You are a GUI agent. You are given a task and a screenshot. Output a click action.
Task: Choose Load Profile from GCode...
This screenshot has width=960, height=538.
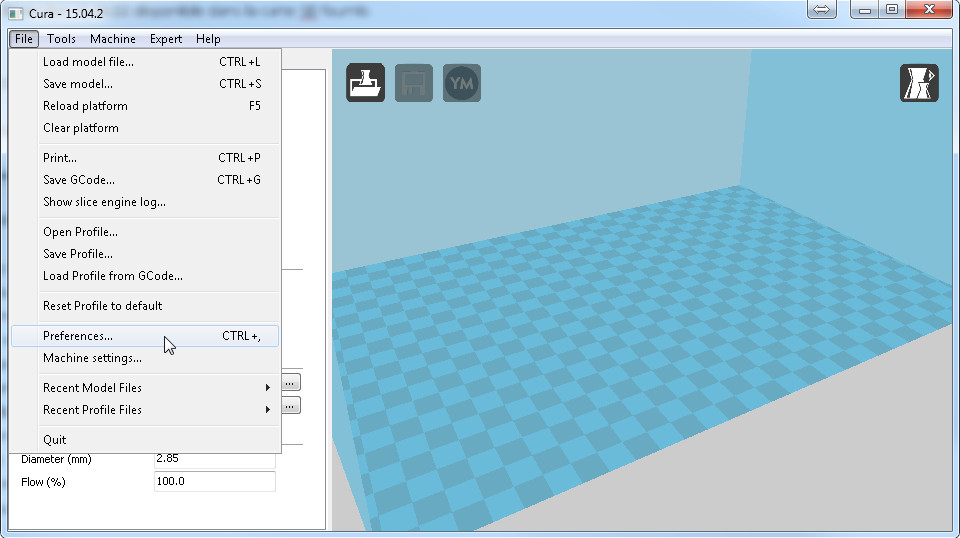(x=145, y=276)
